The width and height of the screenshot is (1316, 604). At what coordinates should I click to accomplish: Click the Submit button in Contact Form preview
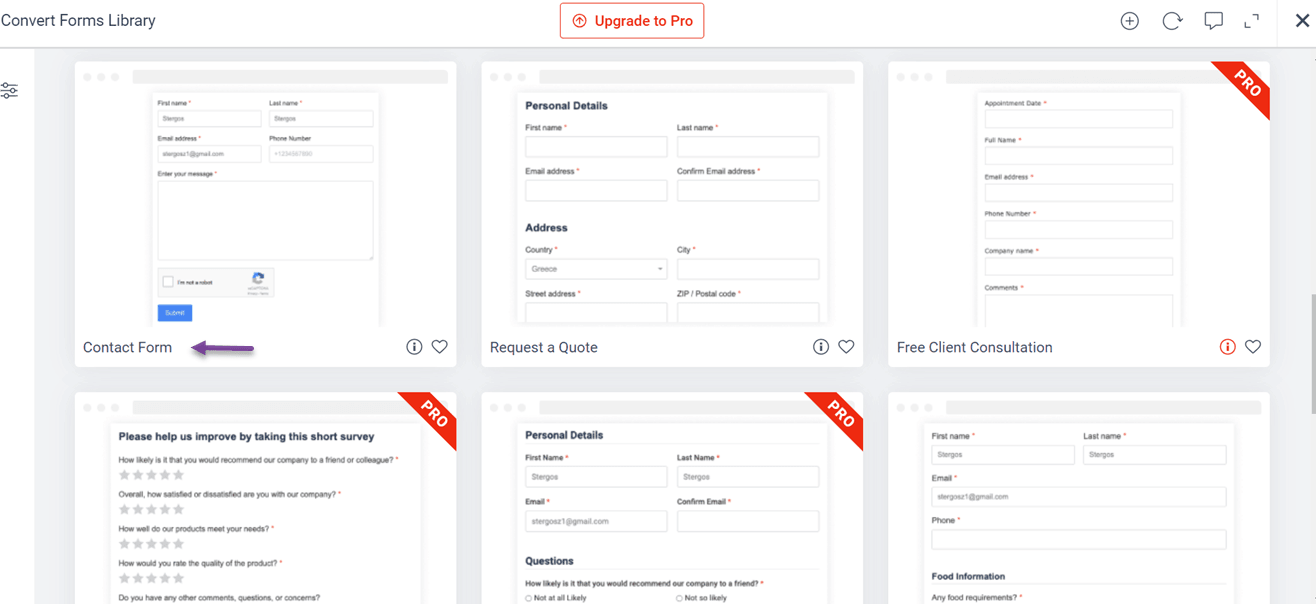coord(175,313)
